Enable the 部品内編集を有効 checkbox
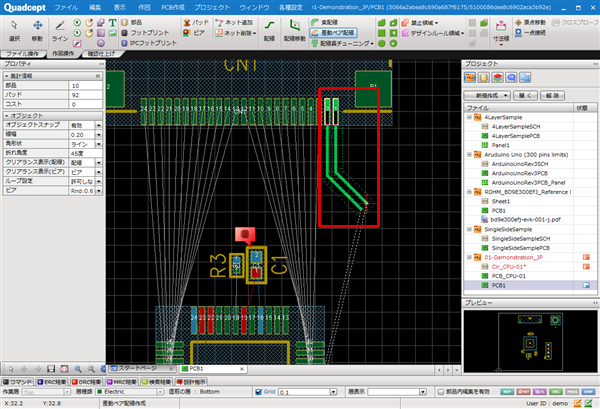This screenshot has width=600, height=409. pos(441,392)
